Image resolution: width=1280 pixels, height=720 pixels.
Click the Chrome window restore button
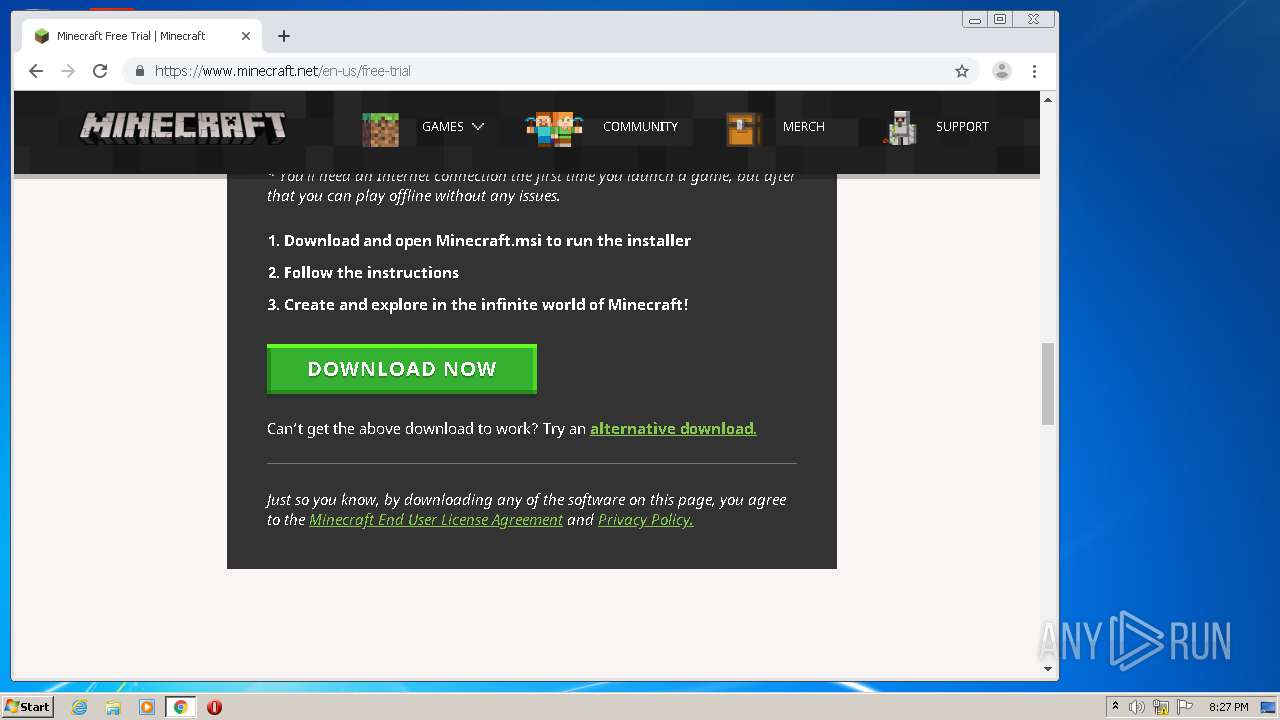tap(1000, 20)
